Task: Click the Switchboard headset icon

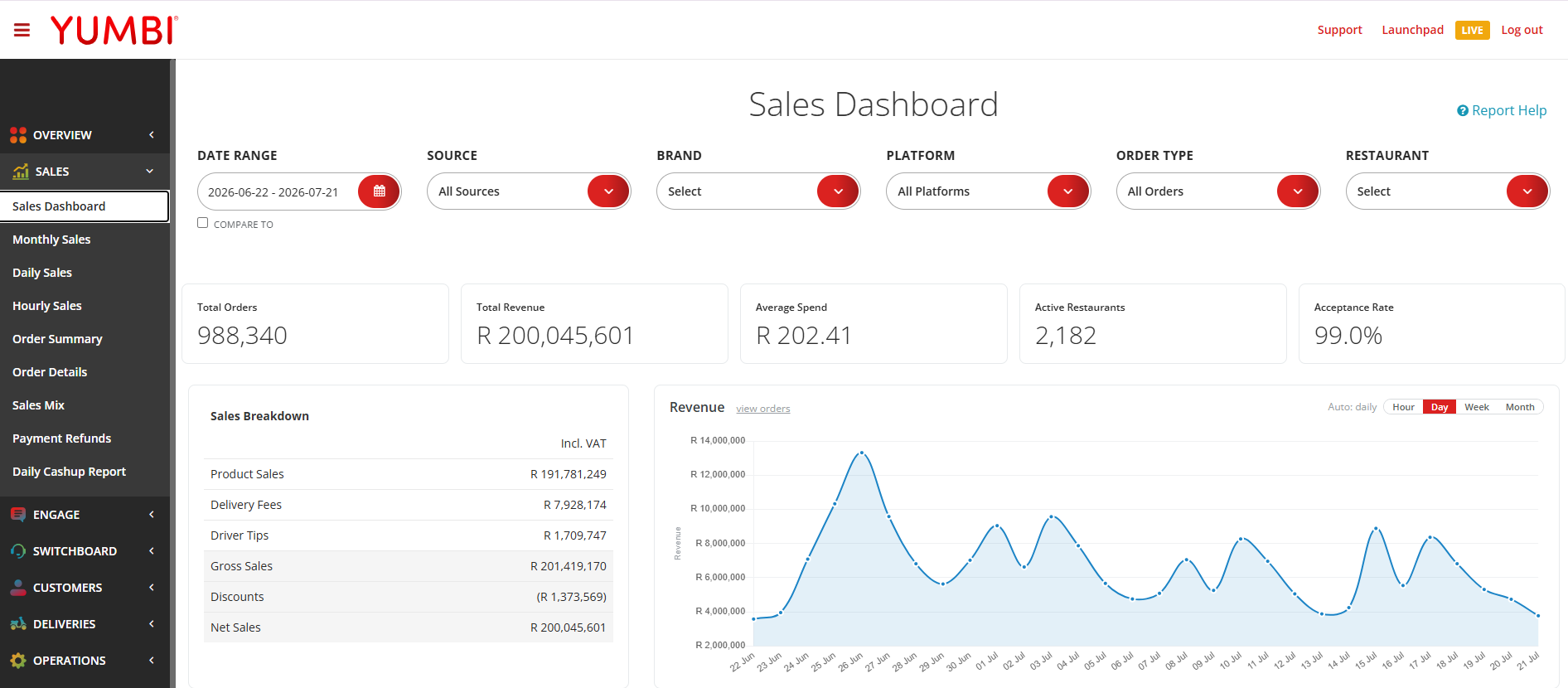Action: [18, 551]
